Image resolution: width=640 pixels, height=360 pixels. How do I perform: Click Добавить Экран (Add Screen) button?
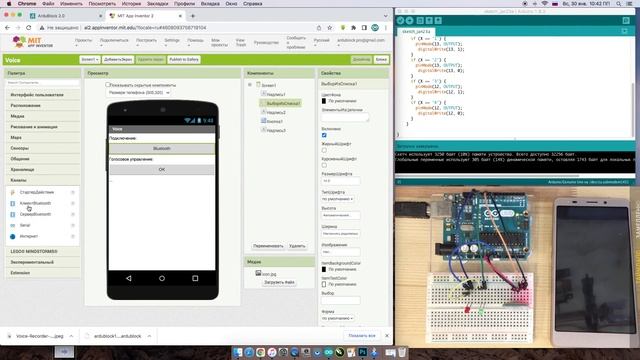118,60
